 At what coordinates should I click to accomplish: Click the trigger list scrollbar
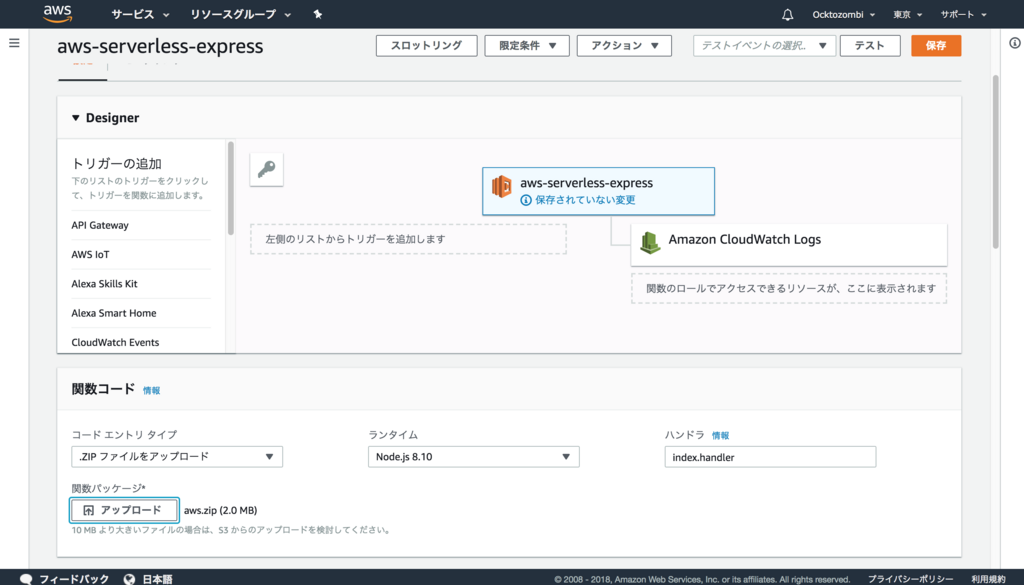pyautogui.click(x=230, y=189)
